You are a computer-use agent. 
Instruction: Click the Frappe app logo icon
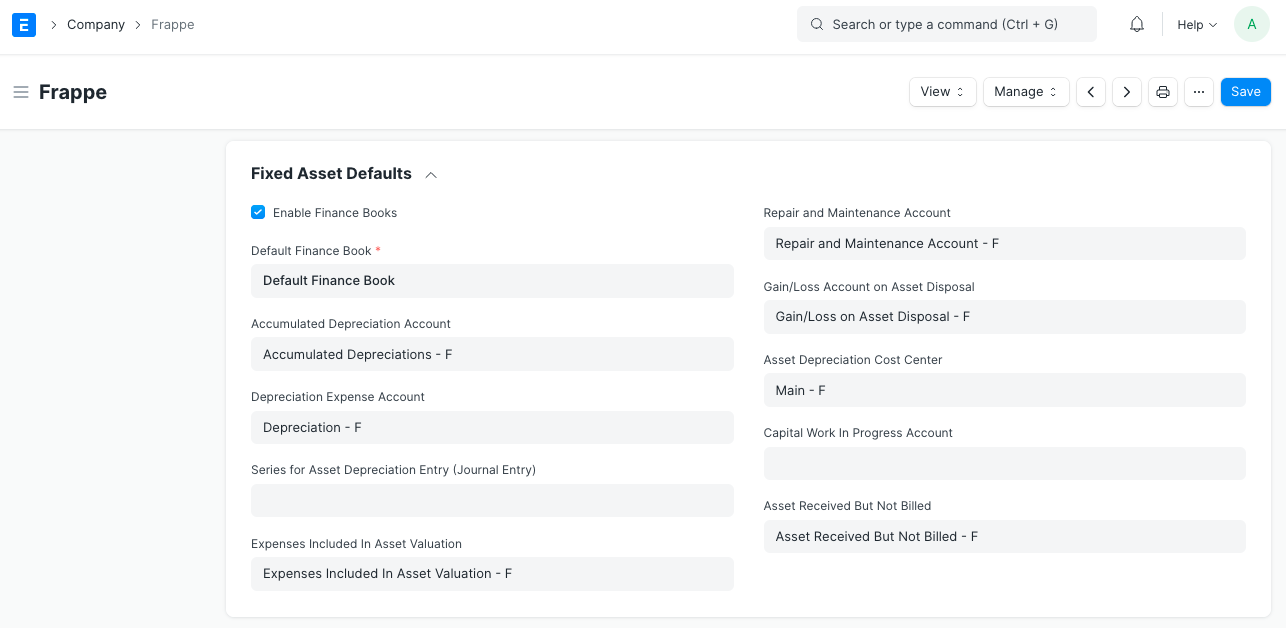(23, 24)
